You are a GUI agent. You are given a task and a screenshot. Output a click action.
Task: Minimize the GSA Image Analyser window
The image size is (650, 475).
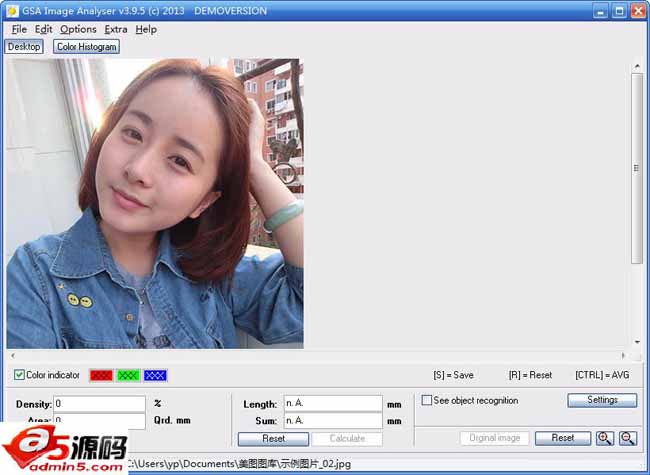pyautogui.click(x=600, y=11)
